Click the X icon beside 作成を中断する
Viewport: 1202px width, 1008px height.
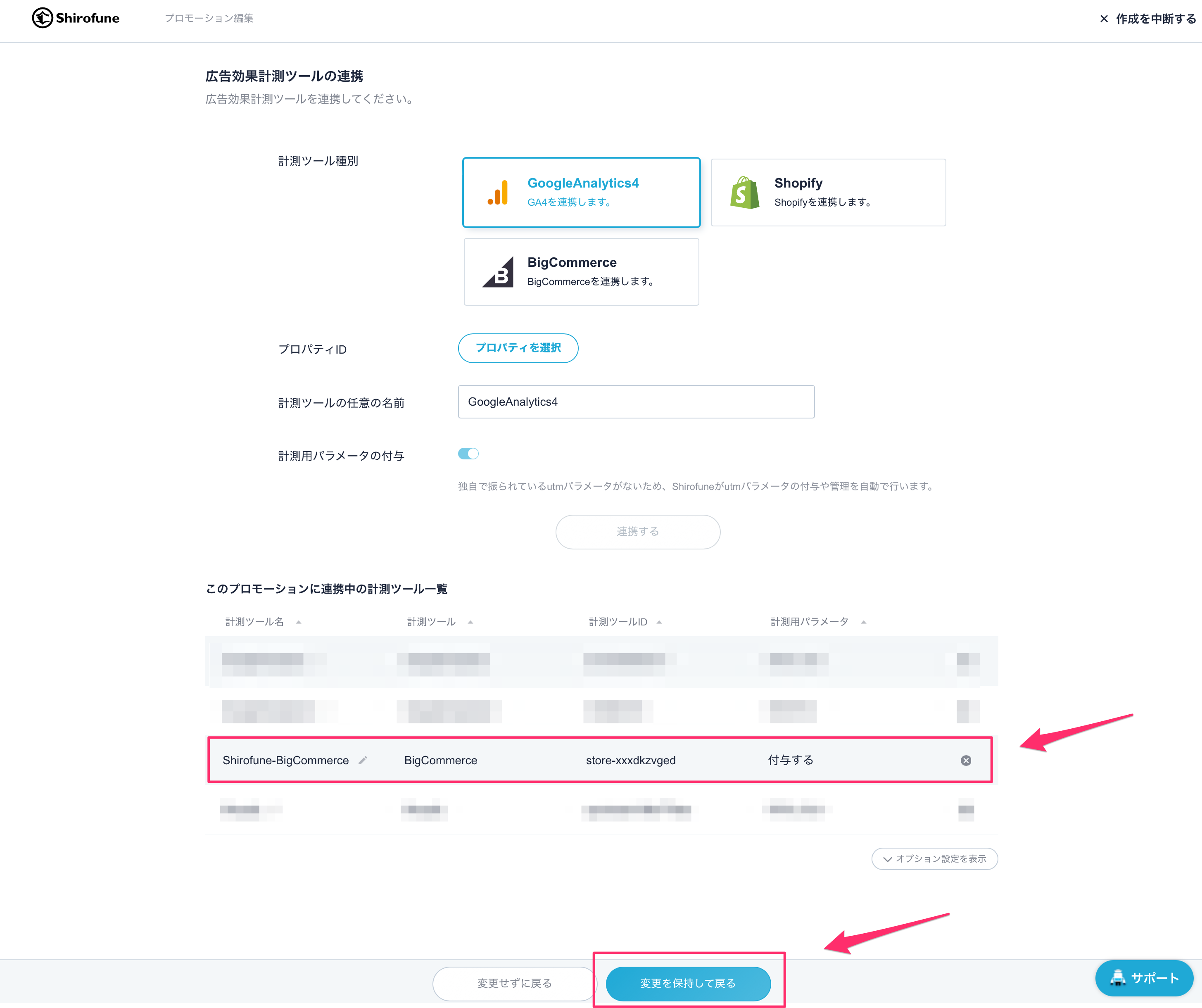[x=1104, y=19]
